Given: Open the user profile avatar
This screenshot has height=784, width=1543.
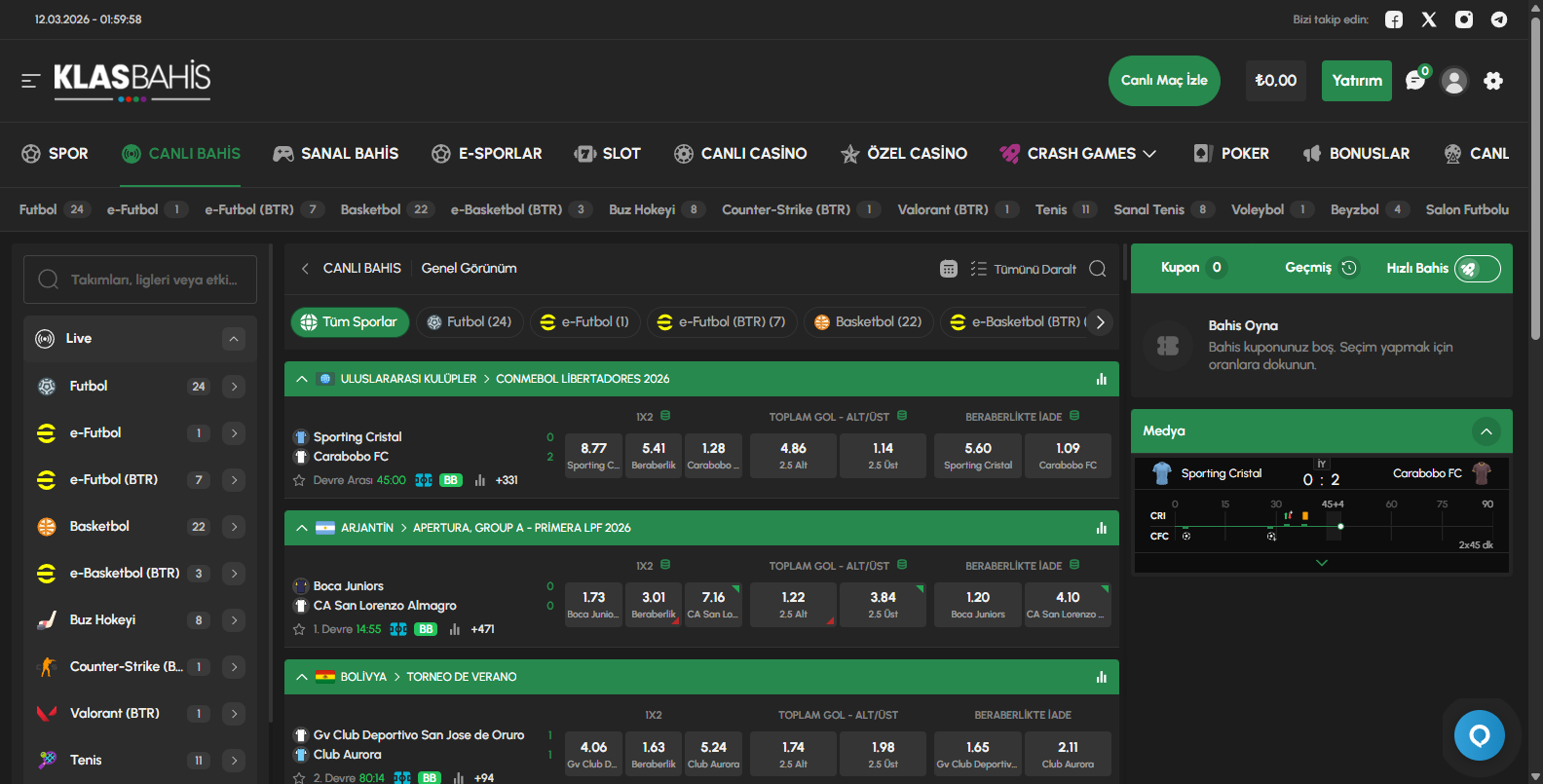Looking at the screenshot, I should coord(1454,81).
